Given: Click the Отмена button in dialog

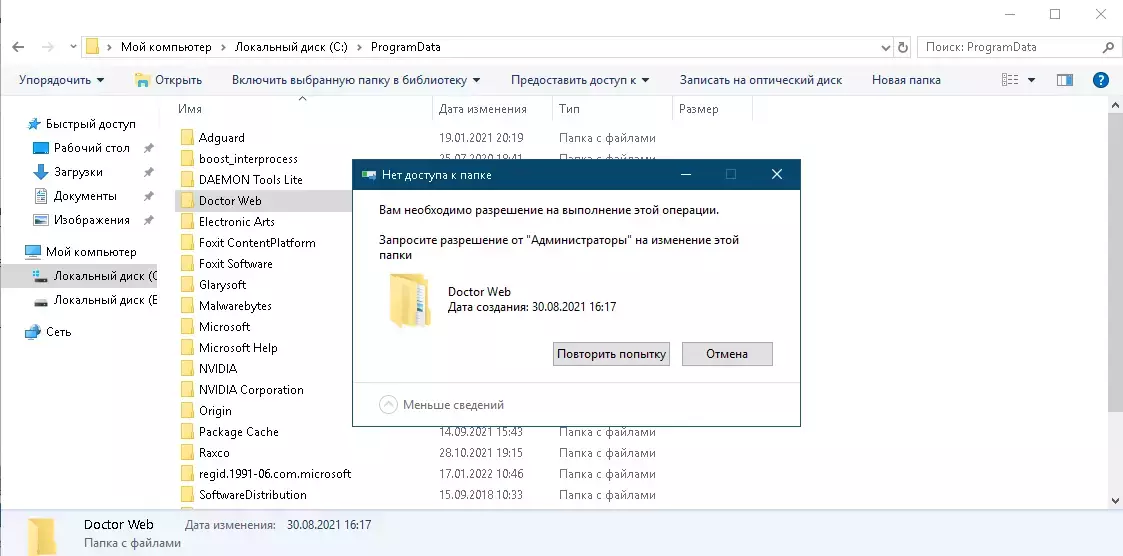Looking at the screenshot, I should (x=727, y=354).
